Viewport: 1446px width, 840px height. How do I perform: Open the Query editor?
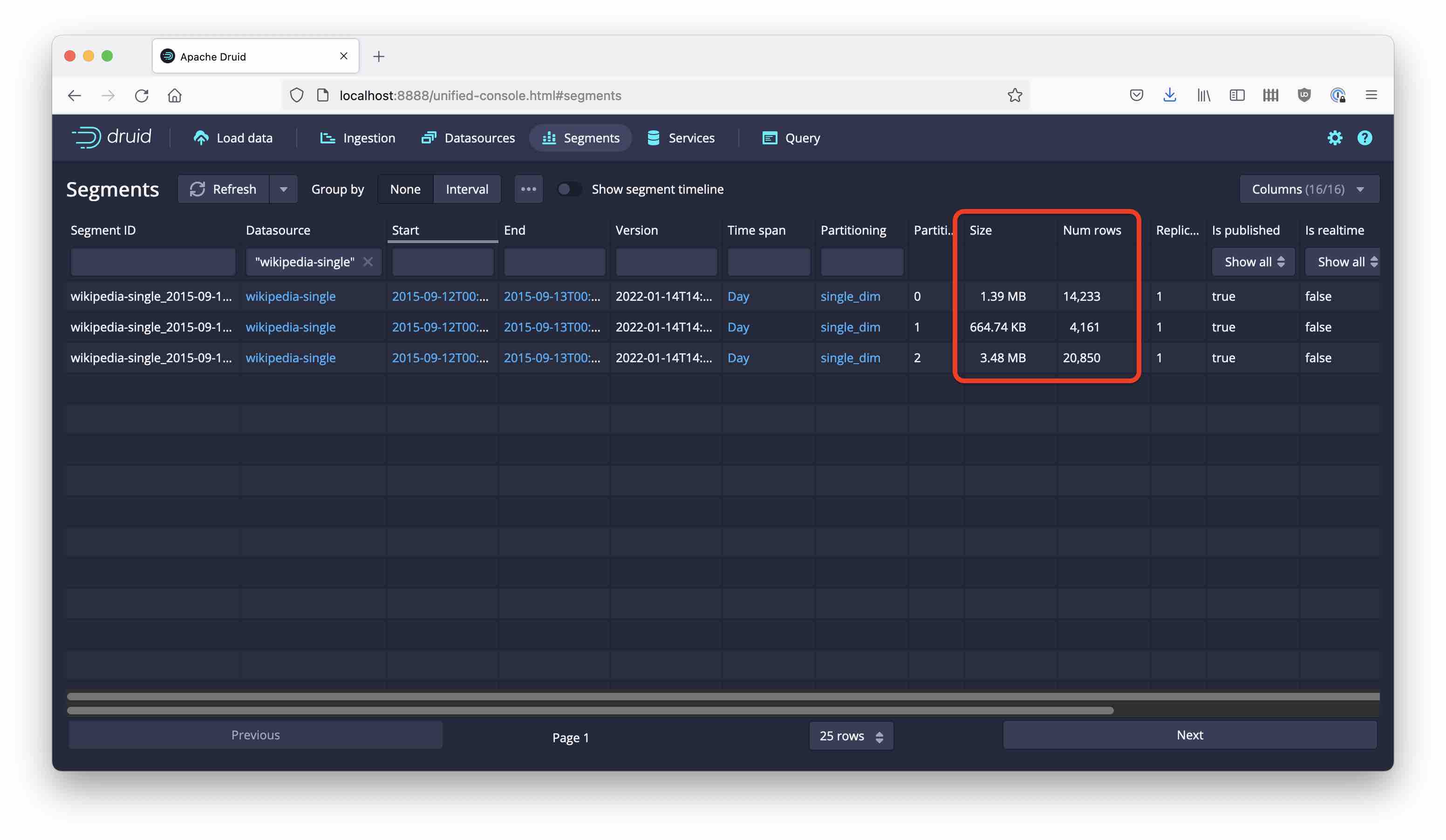point(802,138)
